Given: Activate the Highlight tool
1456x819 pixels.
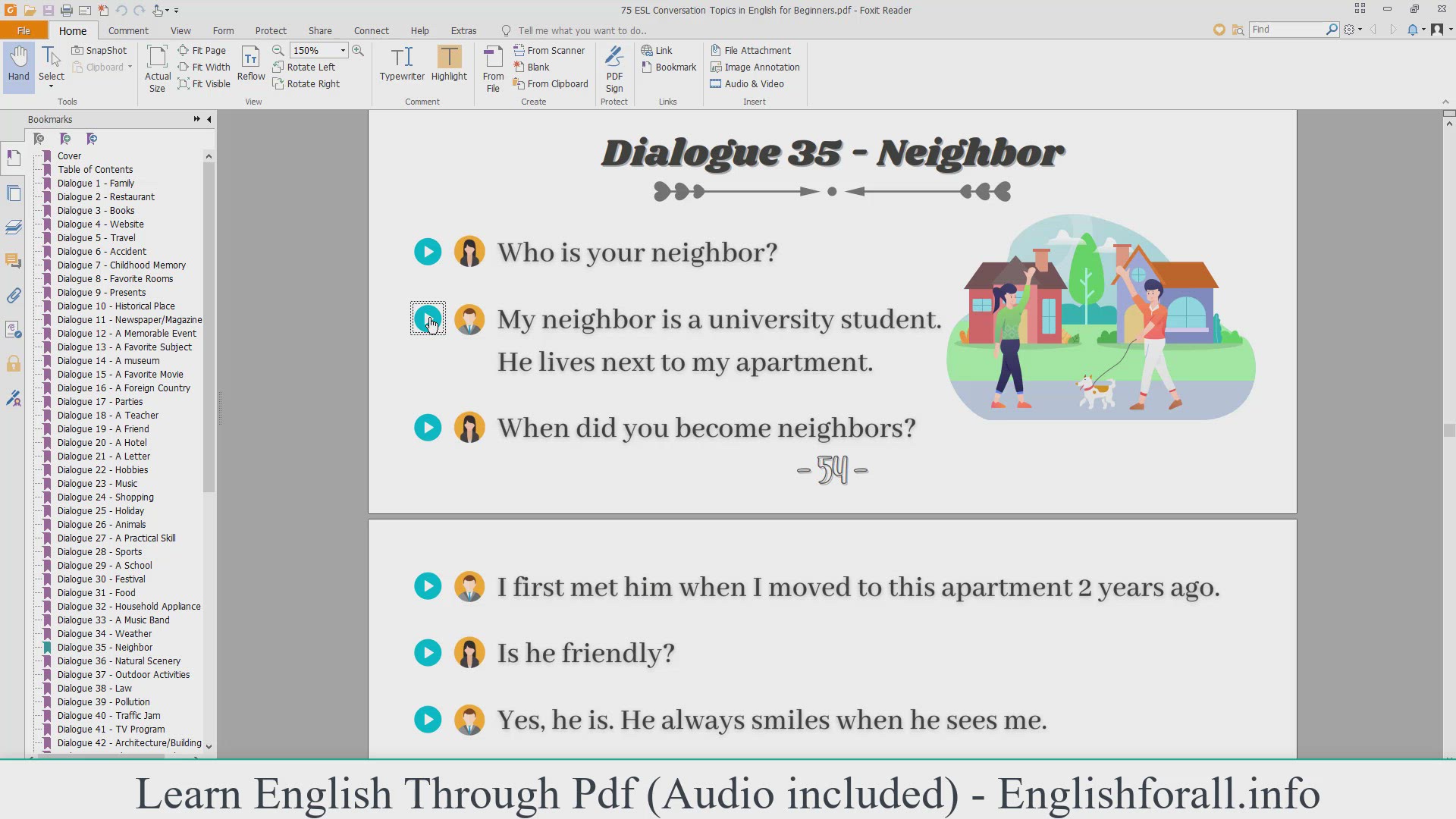Looking at the screenshot, I should coord(449,64).
